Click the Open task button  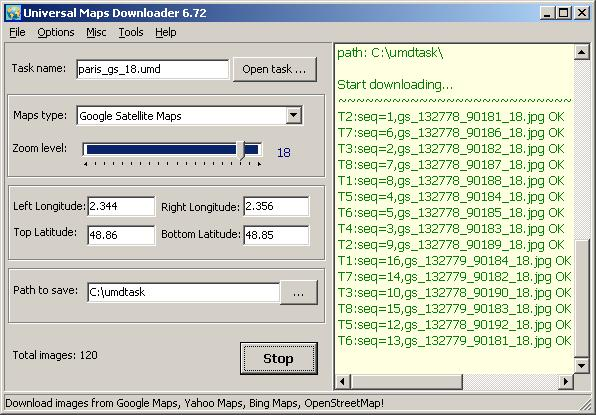click(x=275, y=69)
